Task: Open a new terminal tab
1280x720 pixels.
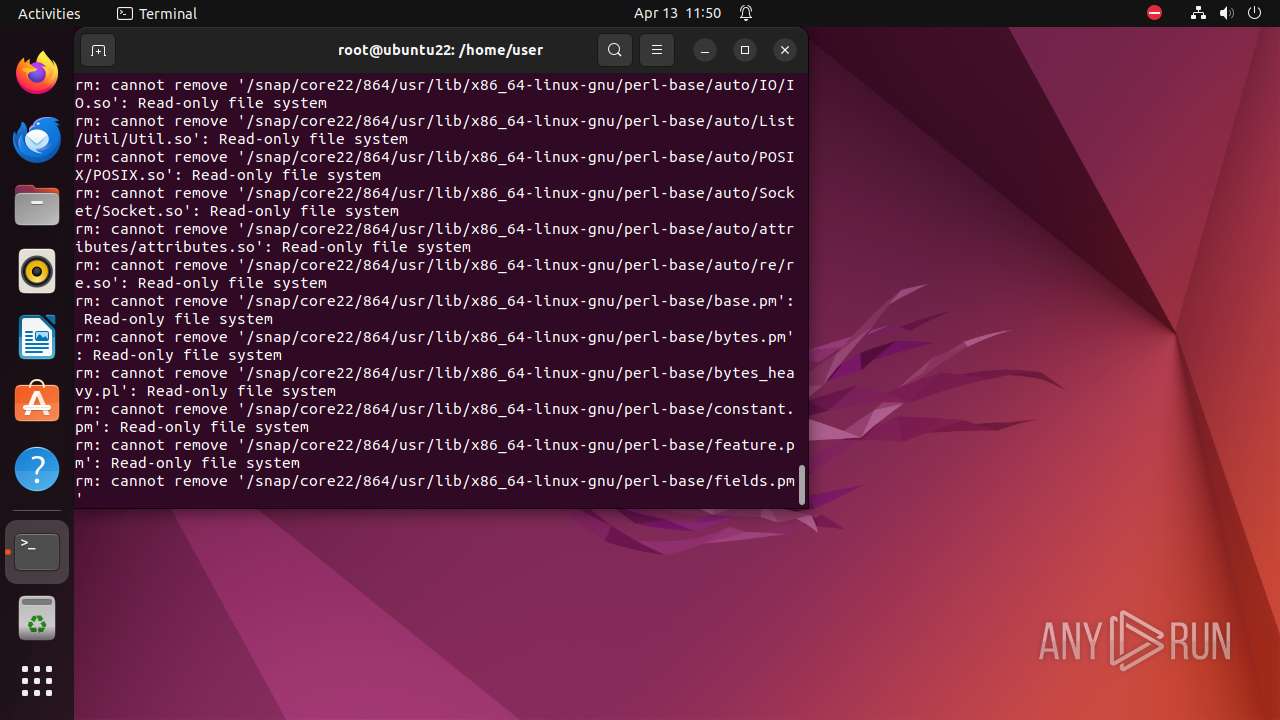Action: [98, 50]
